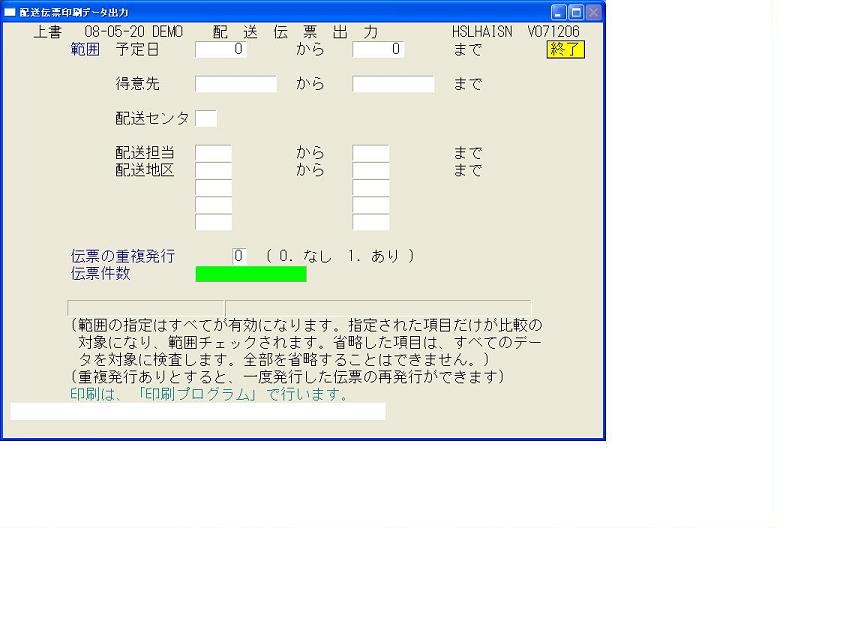Maximize the 配送伝票印刷データ出力 window

pyautogui.click(x=576, y=12)
